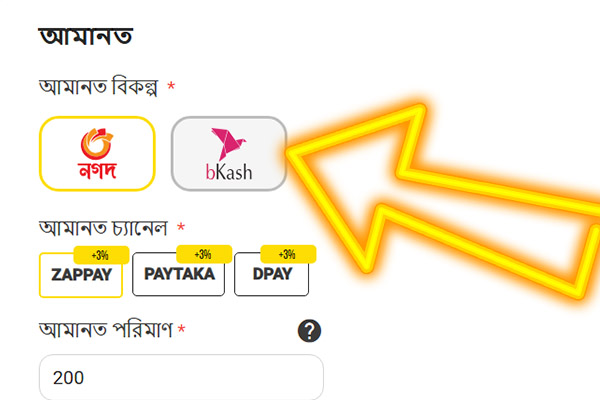Click the আমানত পরিমাণ label
600x400 pixels.
coord(106,329)
